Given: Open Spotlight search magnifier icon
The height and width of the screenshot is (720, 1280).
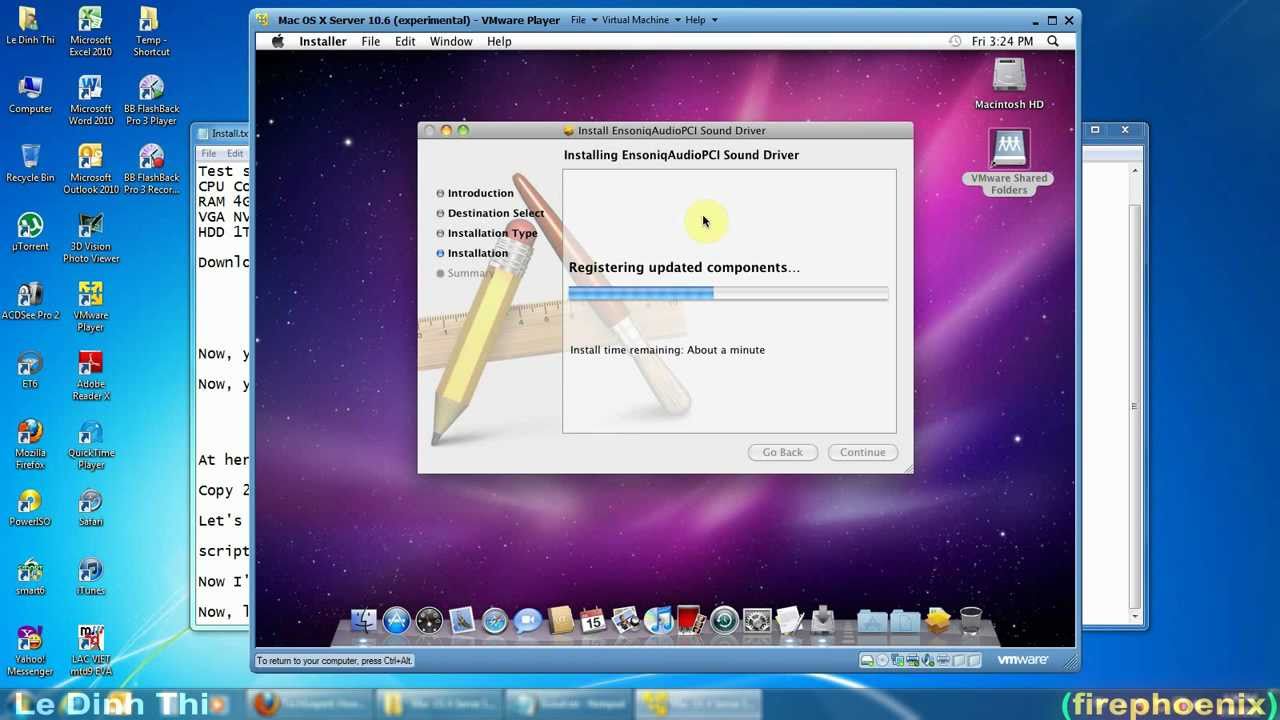Looking at the screenshot, I should pos(1053,41).
